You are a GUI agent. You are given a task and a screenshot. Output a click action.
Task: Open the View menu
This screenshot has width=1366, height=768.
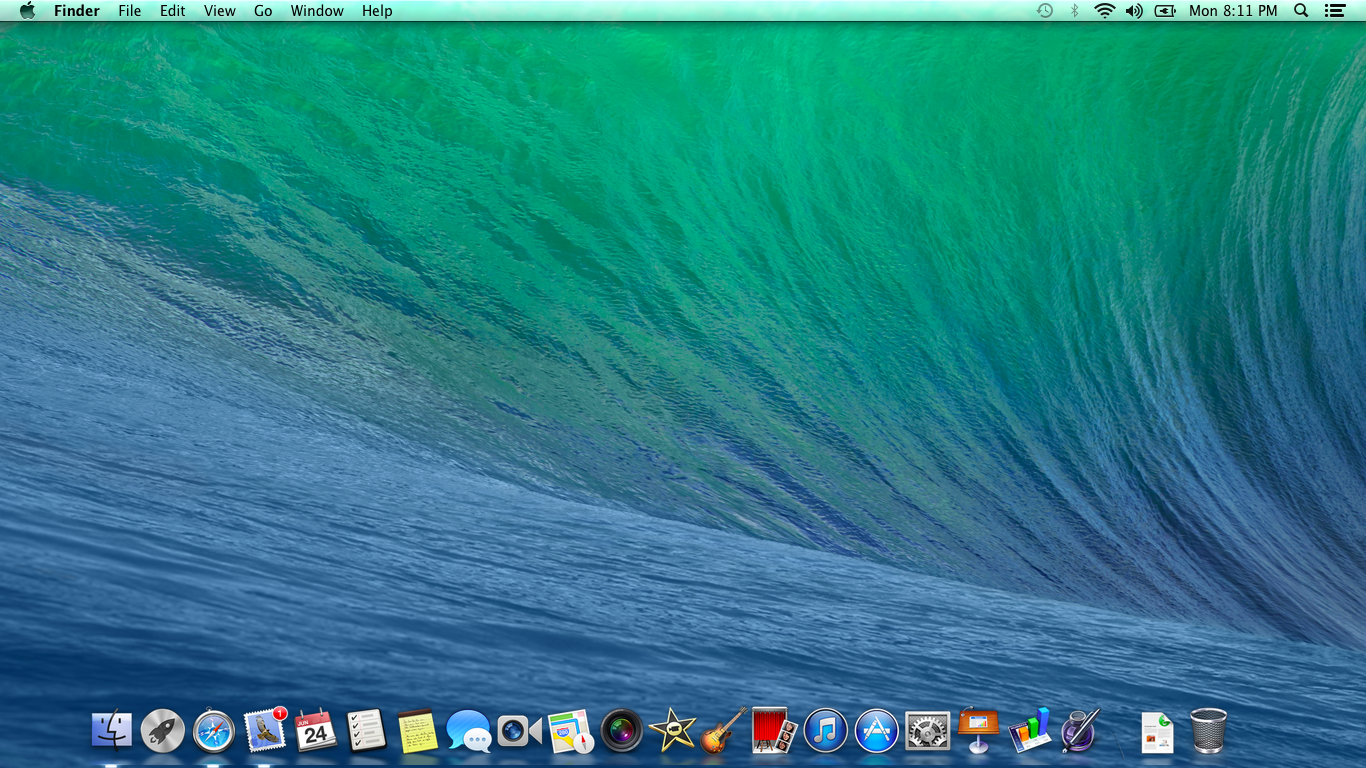click(x=220, y=11)
